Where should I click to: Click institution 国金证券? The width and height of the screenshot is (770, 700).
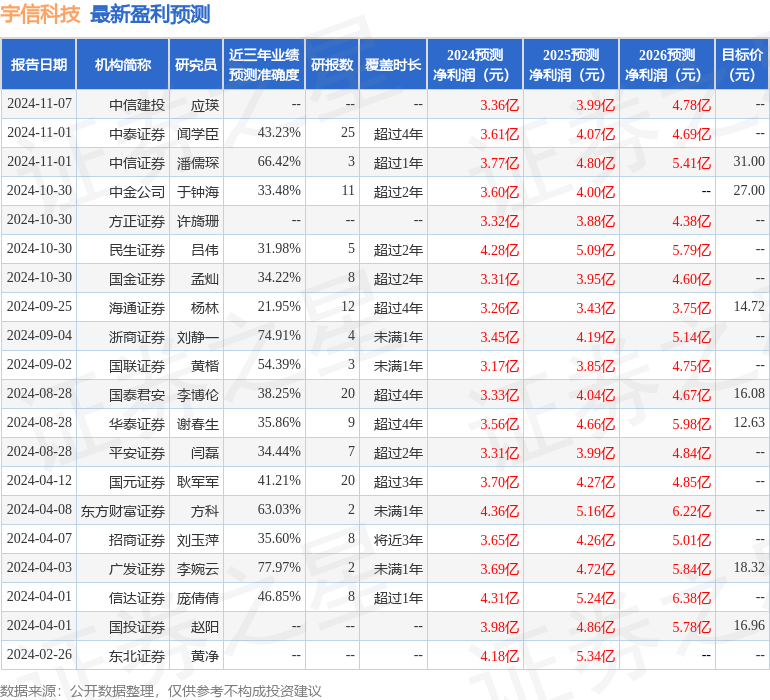137,279
